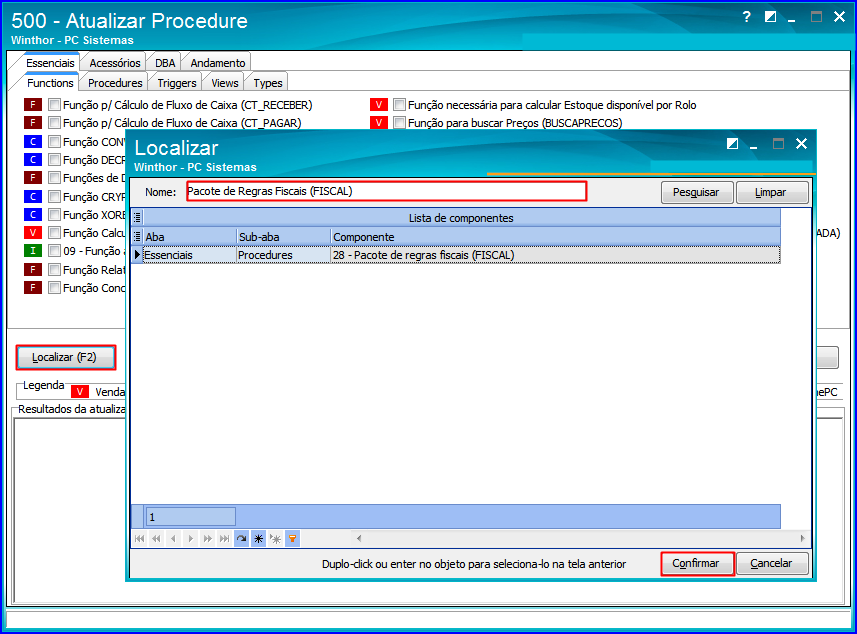The height and width of the screenshot is (634, 857).
Task: Open the Essenciais tab
Action: point(50,63)
